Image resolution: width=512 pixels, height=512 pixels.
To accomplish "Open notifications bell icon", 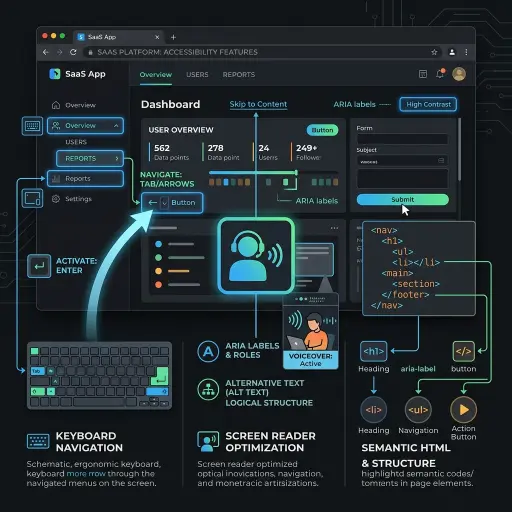I will (x=440, y=74).
